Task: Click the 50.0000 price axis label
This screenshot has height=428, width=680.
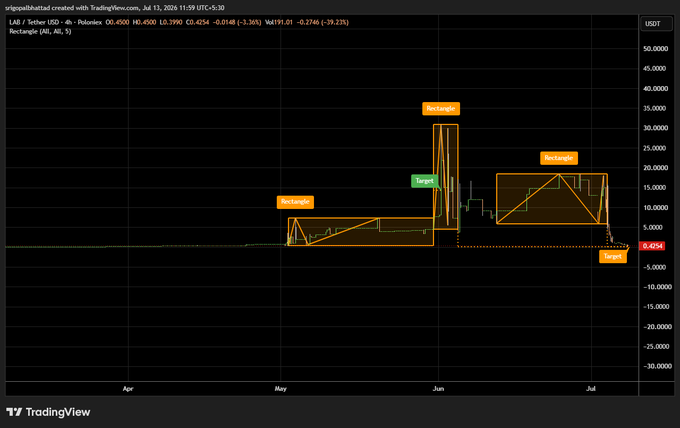Action: pyautogui.click(x=655, y=49)
